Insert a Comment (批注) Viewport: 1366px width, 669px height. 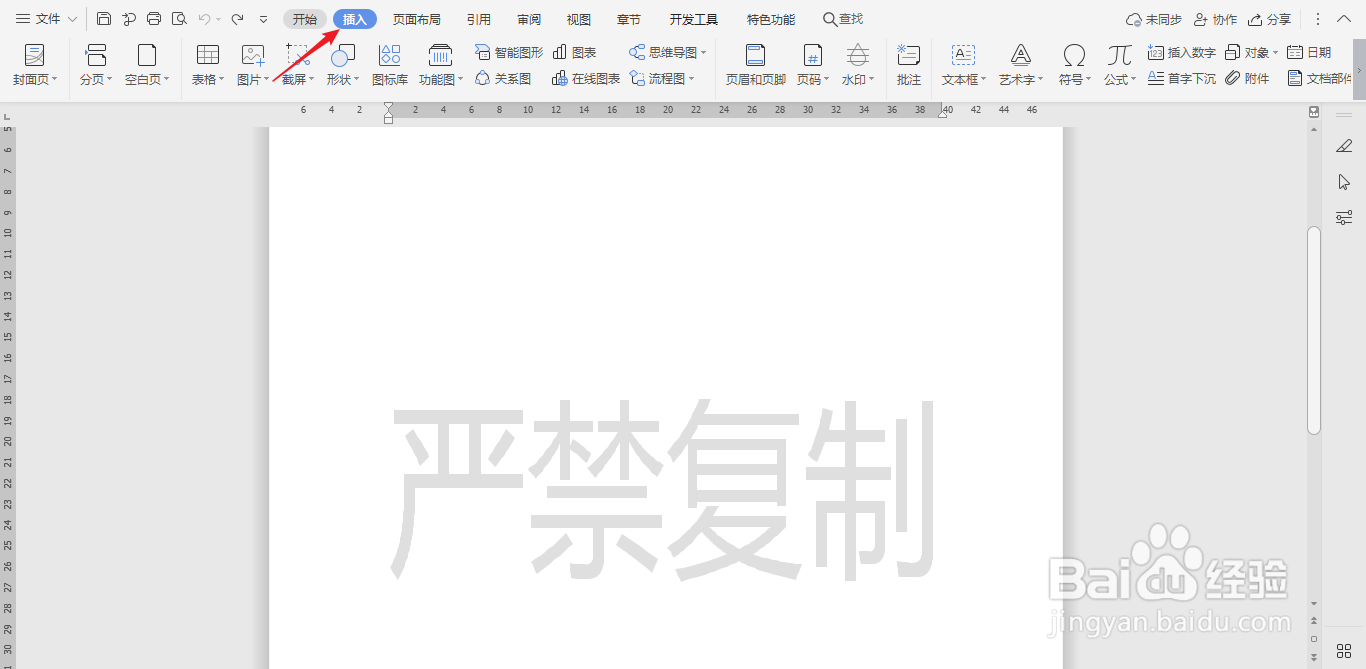click(909, 64)
